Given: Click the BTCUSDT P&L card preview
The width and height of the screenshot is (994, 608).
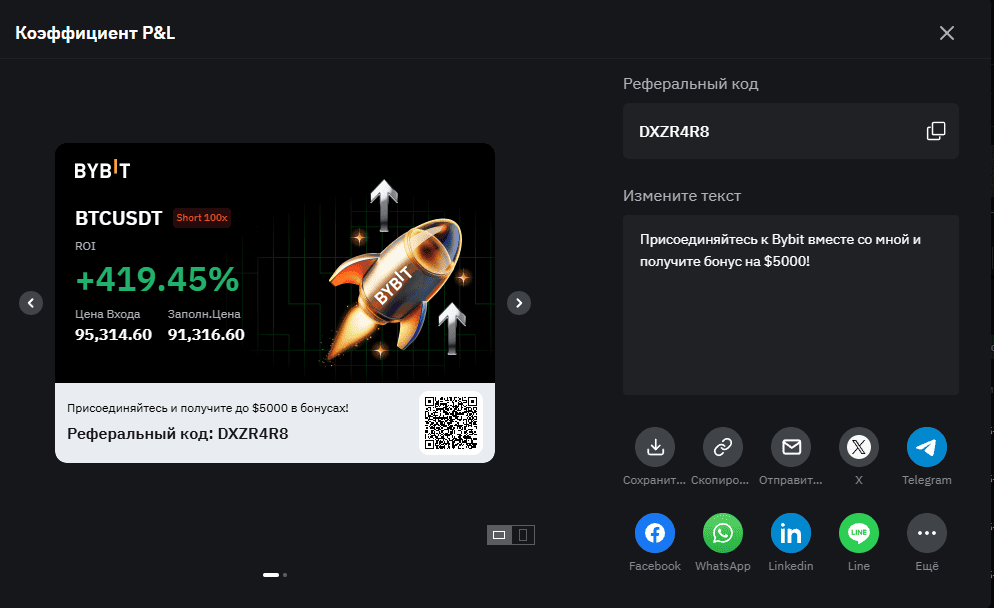Looking at the screenshot, I should pos(275,302).
